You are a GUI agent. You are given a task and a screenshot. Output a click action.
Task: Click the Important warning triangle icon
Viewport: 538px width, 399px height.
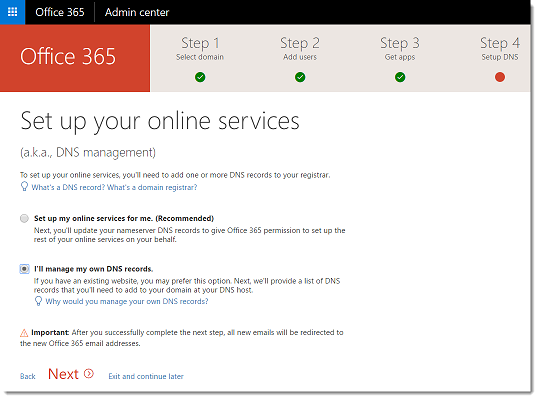point(24,333)
